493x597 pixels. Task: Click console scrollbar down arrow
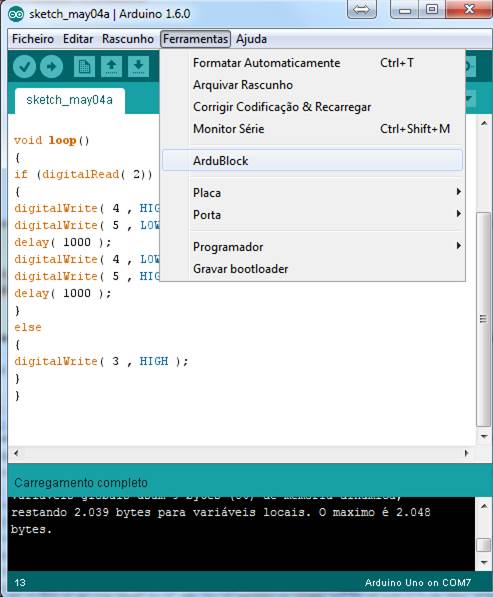tap(484, 562)
